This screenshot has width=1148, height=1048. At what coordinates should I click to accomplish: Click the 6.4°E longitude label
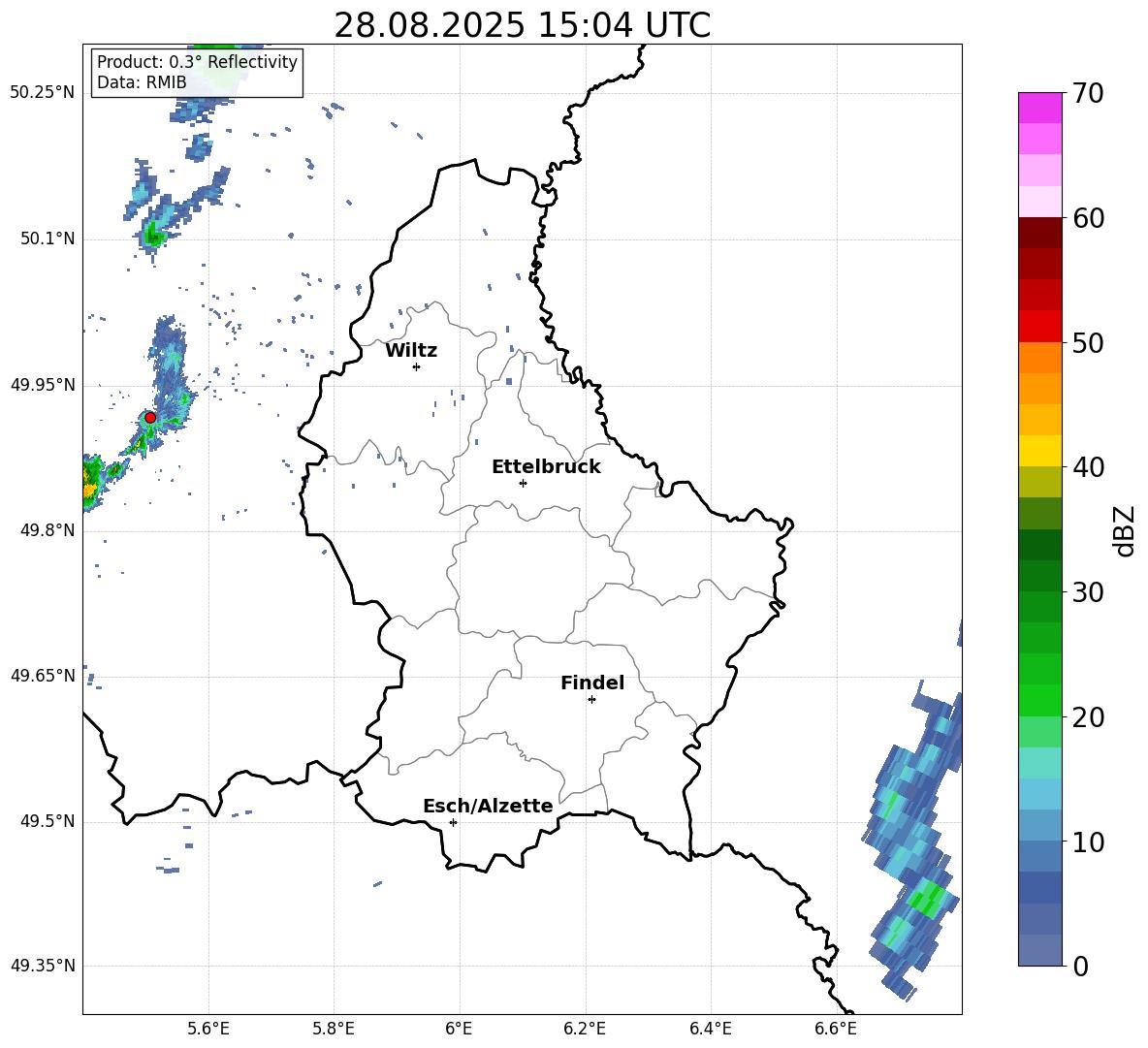click(710, 1029)
